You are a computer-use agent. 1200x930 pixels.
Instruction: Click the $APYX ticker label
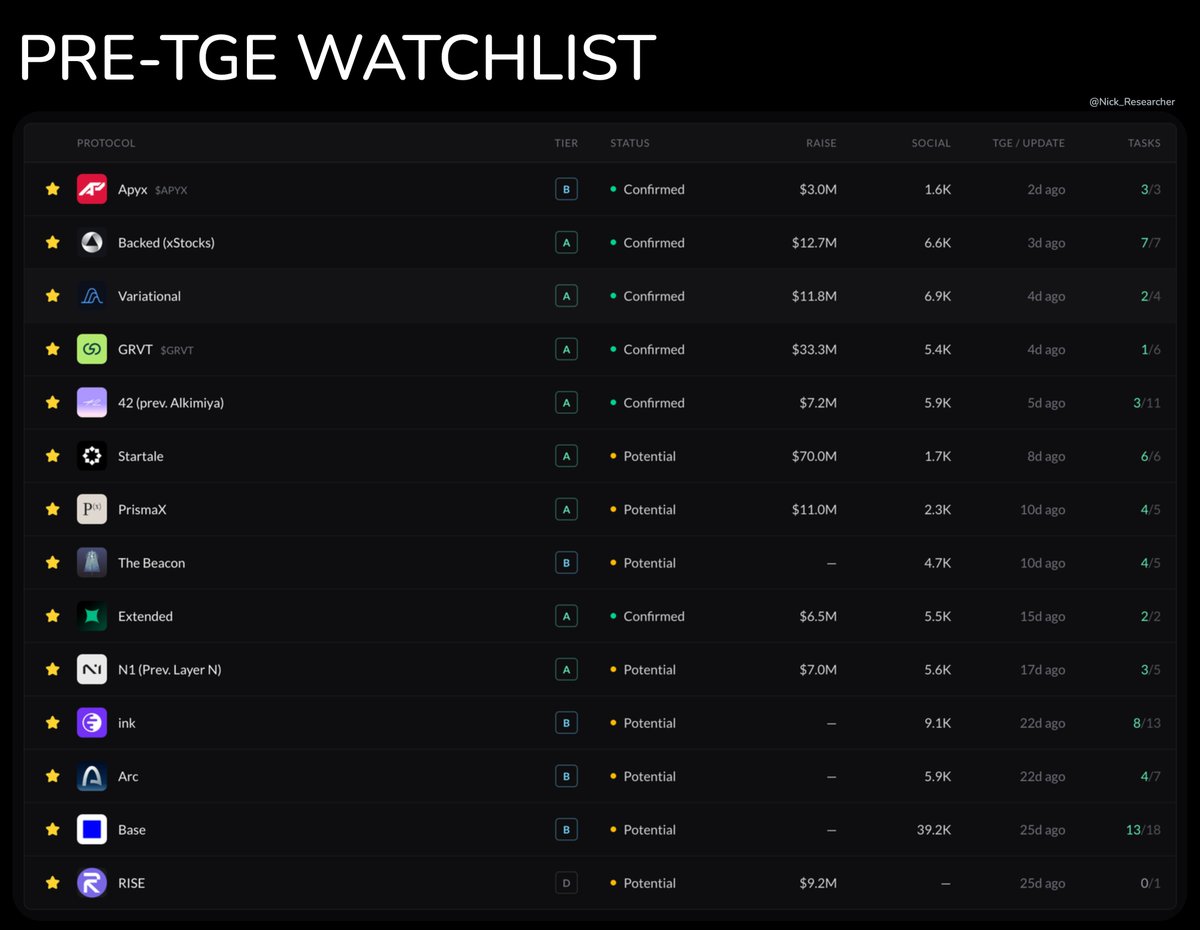(x=171, y=190)
